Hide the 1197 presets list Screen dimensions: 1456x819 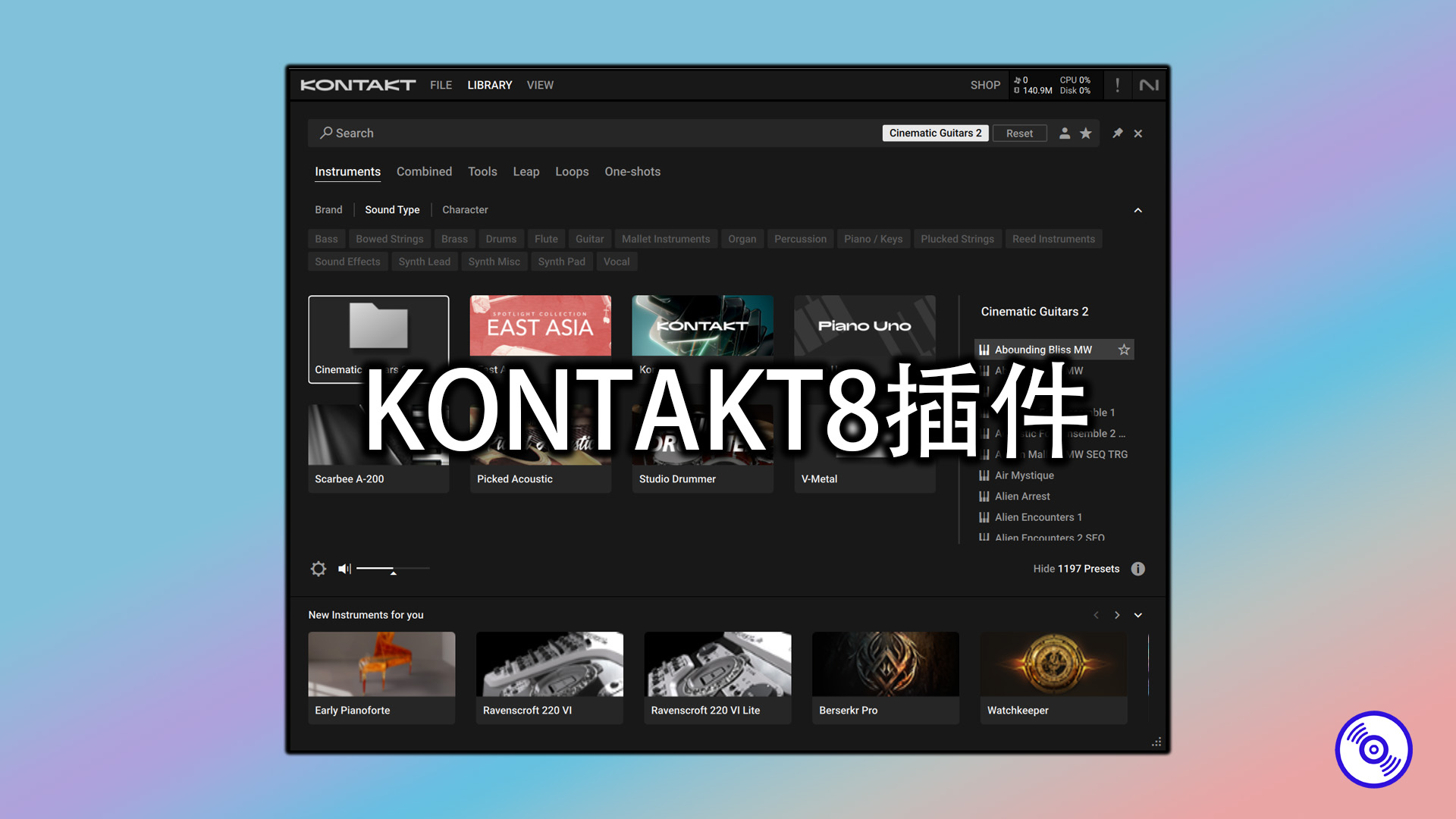[1076, 569]
